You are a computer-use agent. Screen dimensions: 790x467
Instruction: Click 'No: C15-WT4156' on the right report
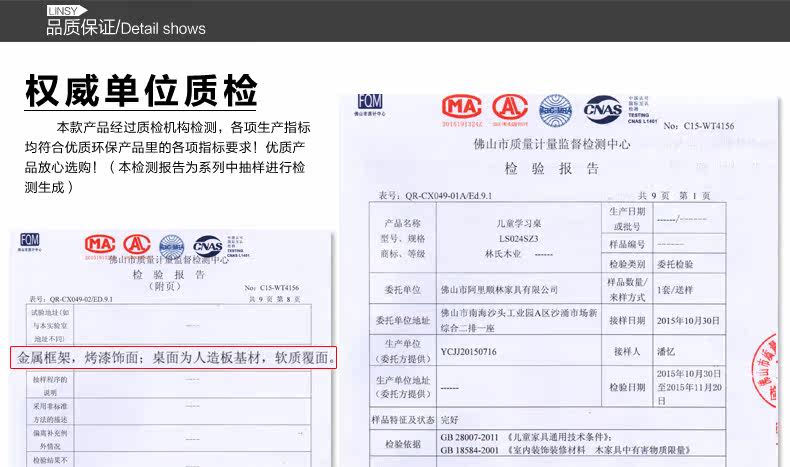click(699, 126)
